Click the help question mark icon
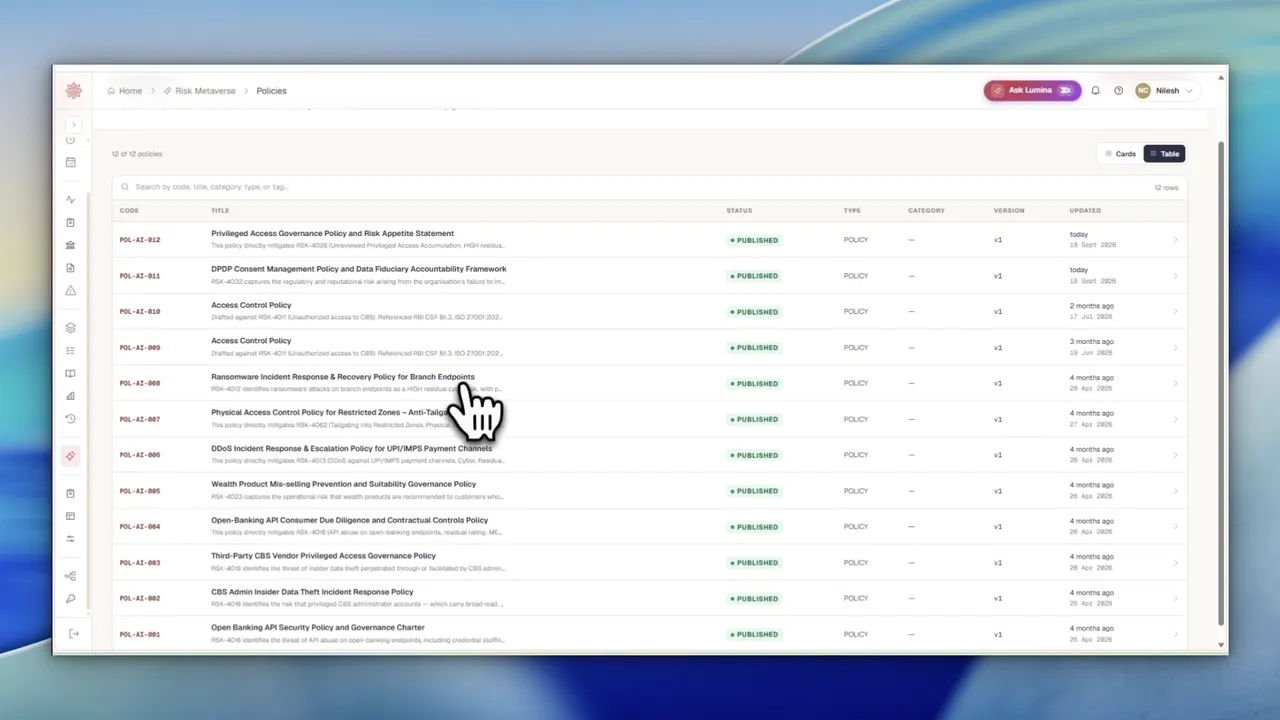The height and width of the screenshot is (720, 1280). [x=1118, y=90]
